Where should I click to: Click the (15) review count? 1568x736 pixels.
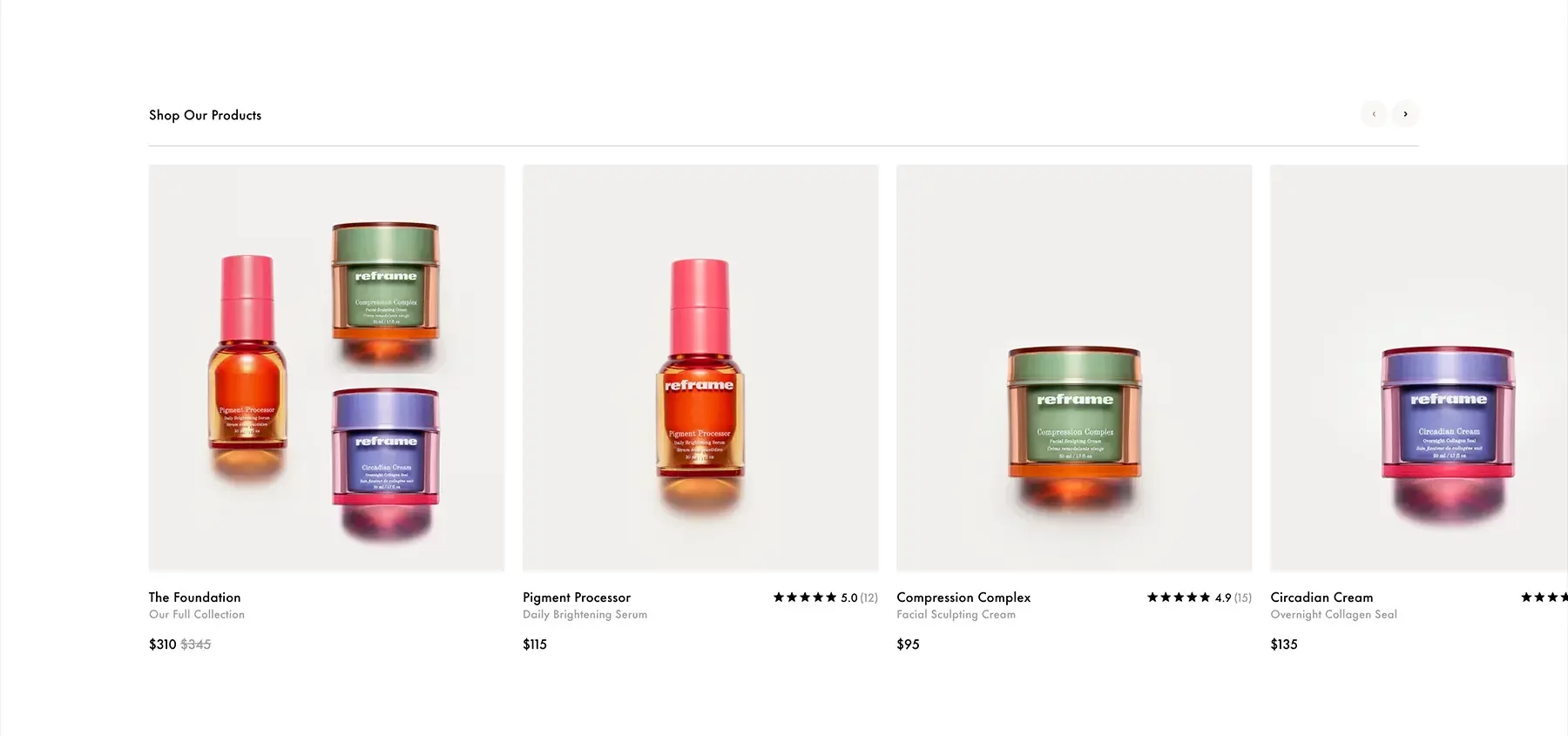[x=1243, y=598]
